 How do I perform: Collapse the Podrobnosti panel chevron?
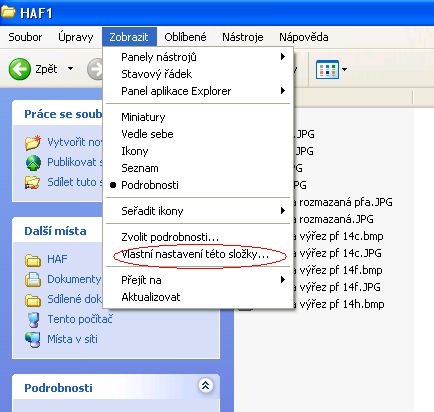(x=206, y=386)
